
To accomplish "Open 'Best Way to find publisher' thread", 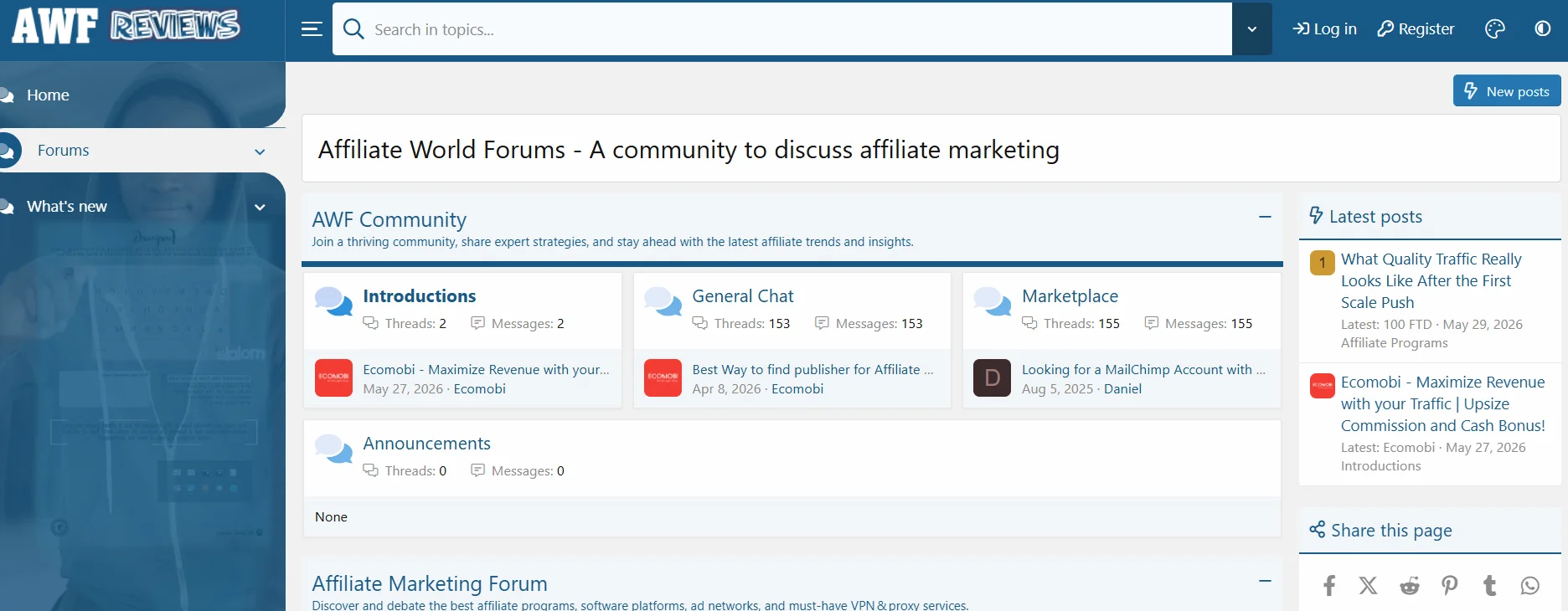I will tap(812, 369).
